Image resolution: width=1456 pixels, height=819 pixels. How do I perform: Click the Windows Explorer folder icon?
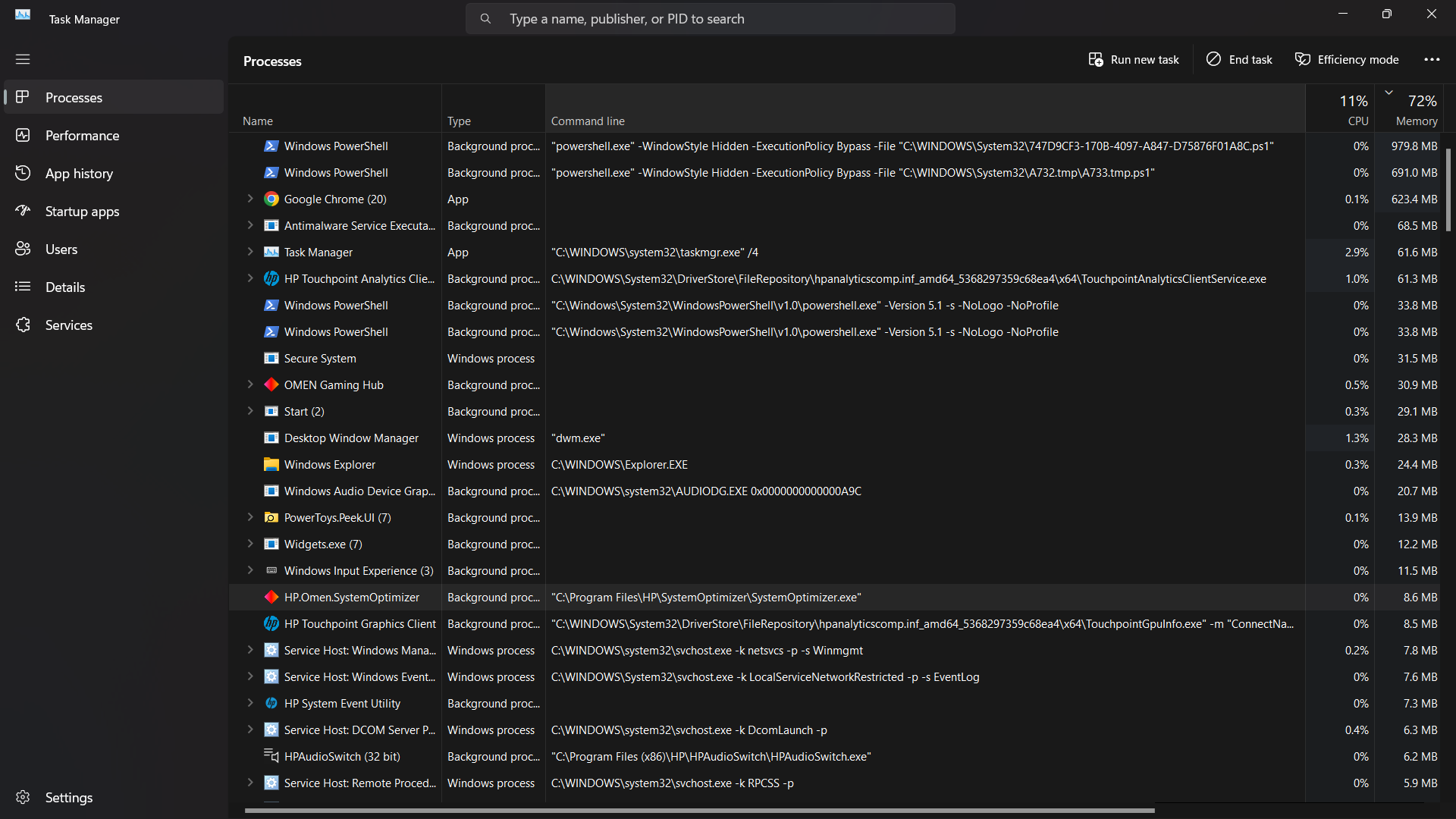point(271,464)
